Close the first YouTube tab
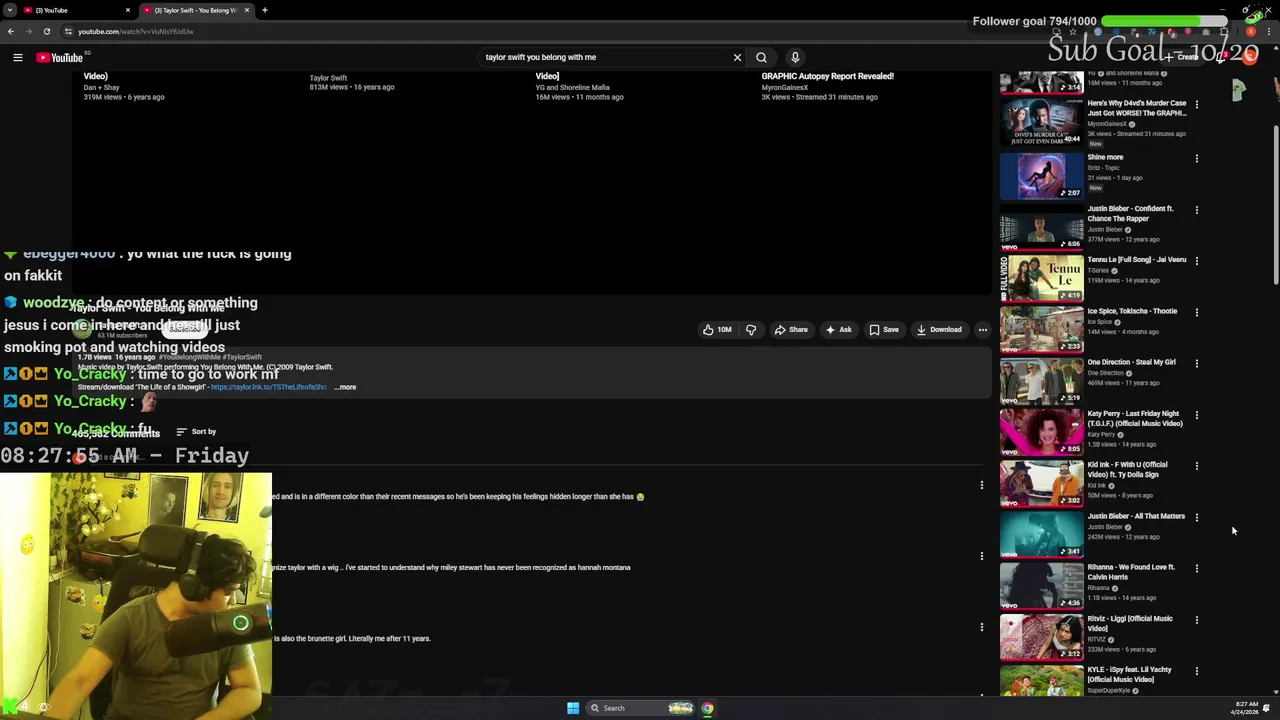 click(x=128, y=10)
